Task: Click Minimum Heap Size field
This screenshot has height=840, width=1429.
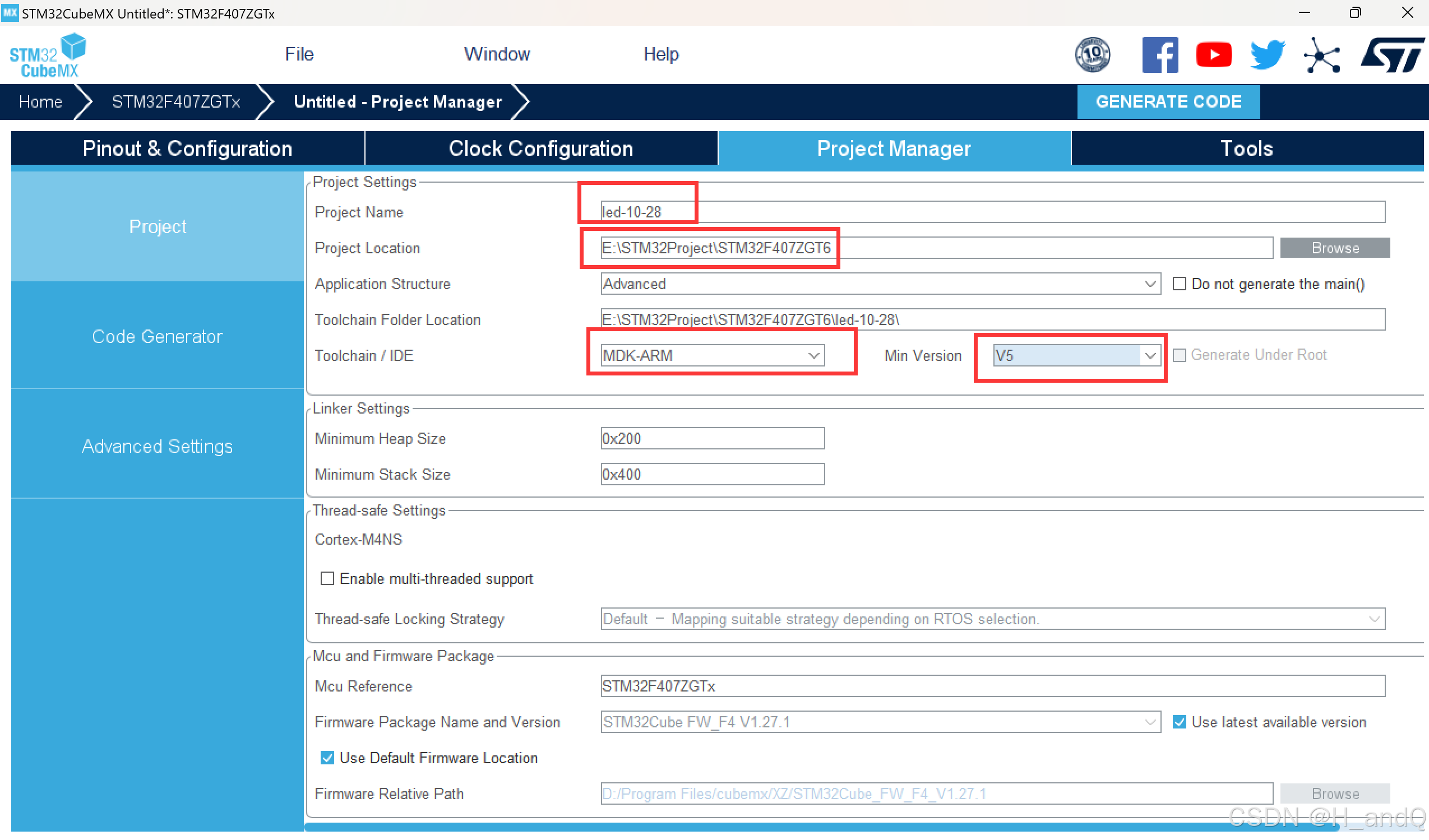Action: (x=712, y=438)
